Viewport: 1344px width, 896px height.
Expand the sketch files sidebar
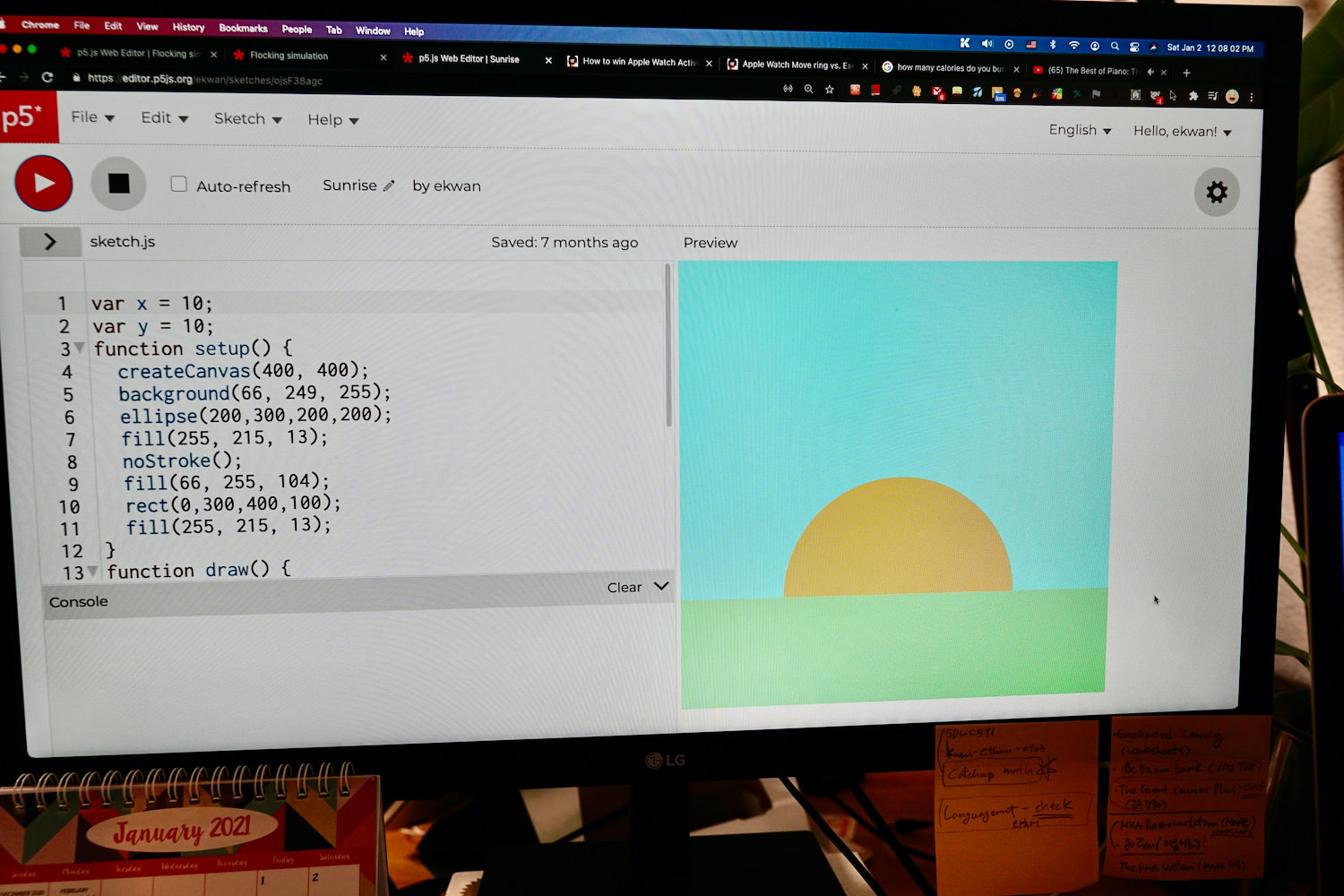[x=50, y=241]
